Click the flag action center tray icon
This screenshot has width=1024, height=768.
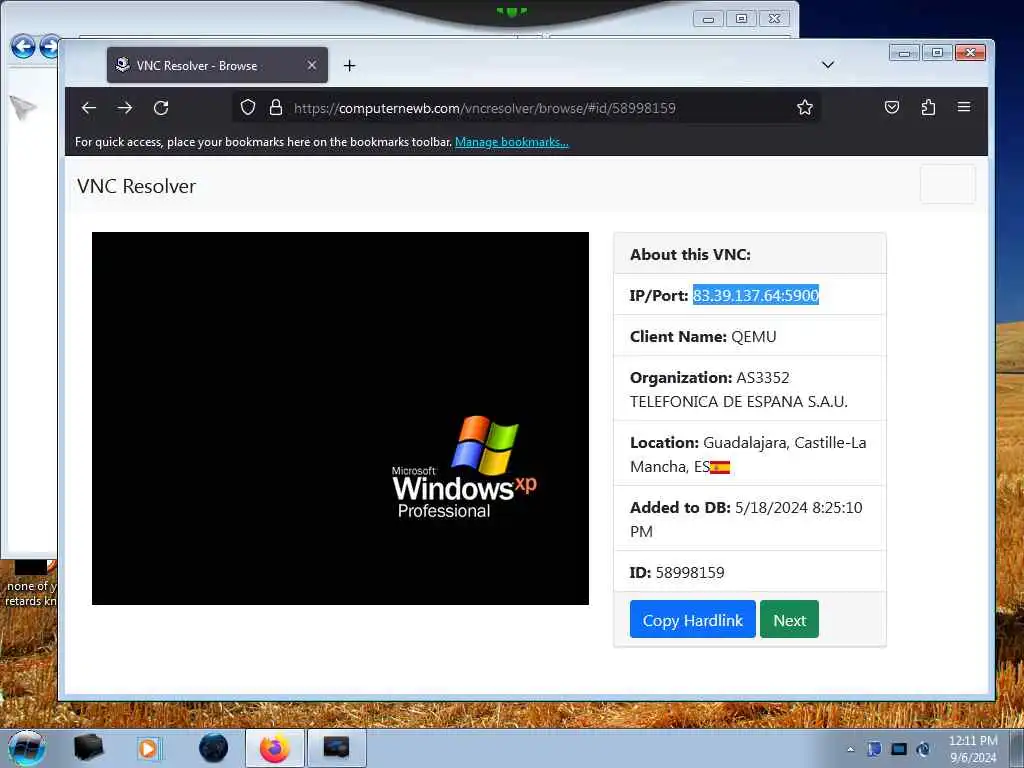point(874,749)
